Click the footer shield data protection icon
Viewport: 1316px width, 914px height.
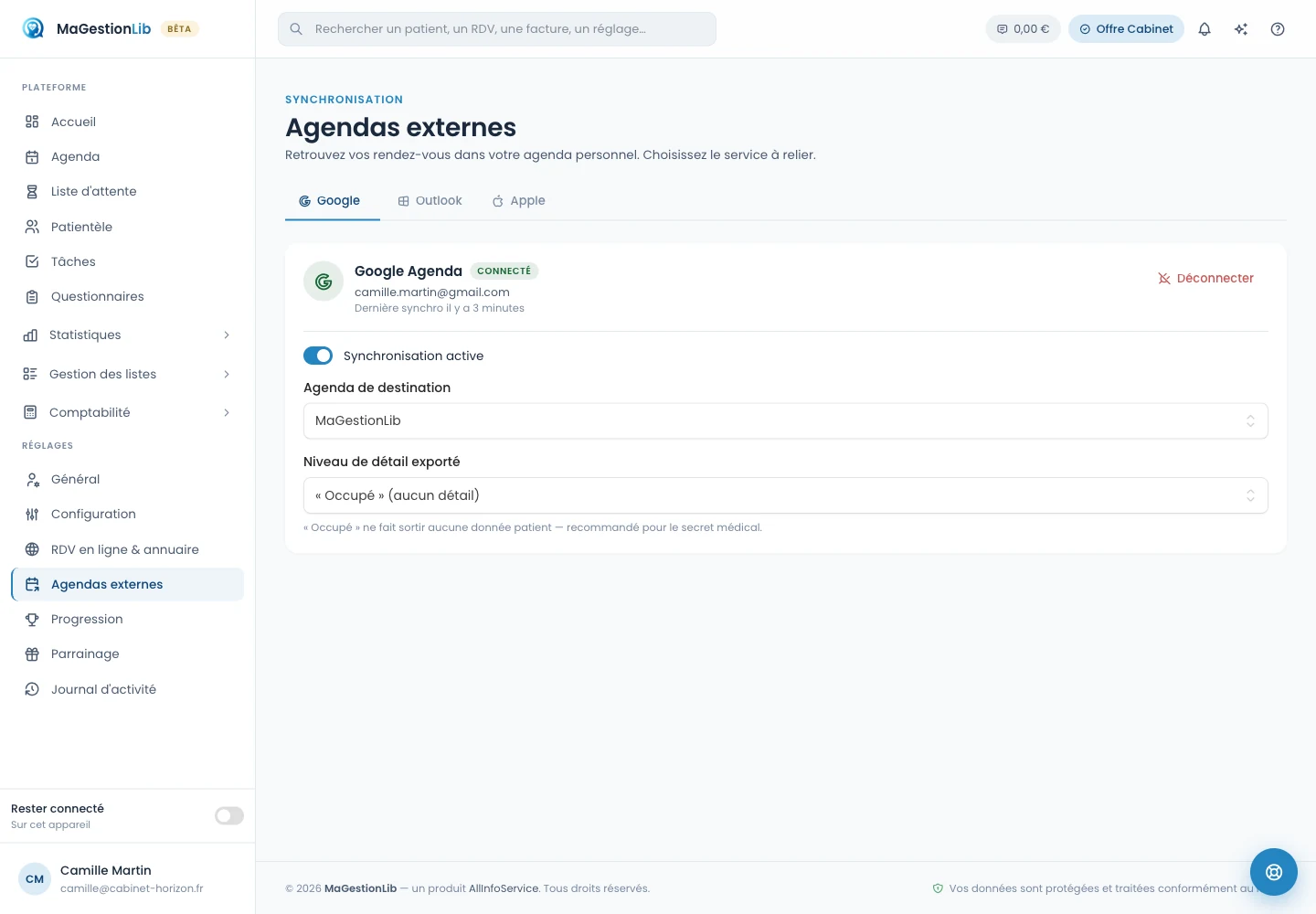coord(938,888)
